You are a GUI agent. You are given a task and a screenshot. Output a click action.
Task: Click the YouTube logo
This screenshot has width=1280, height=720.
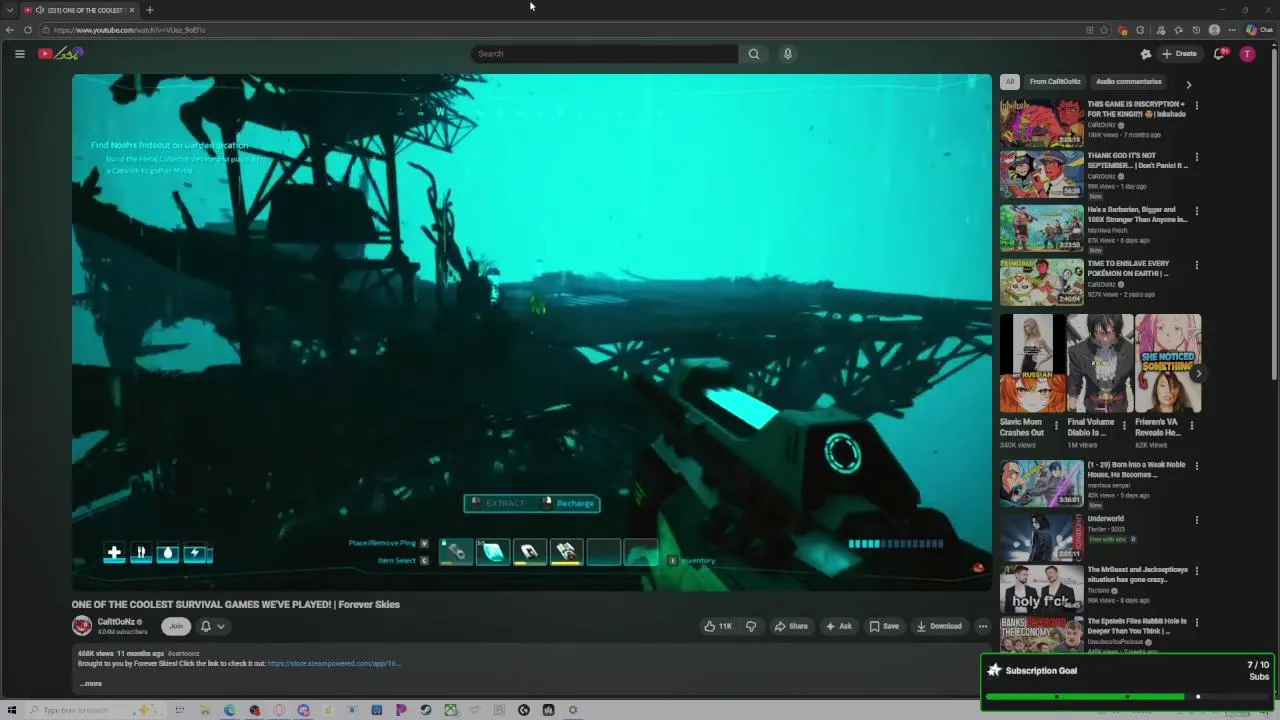pos(60,53)
